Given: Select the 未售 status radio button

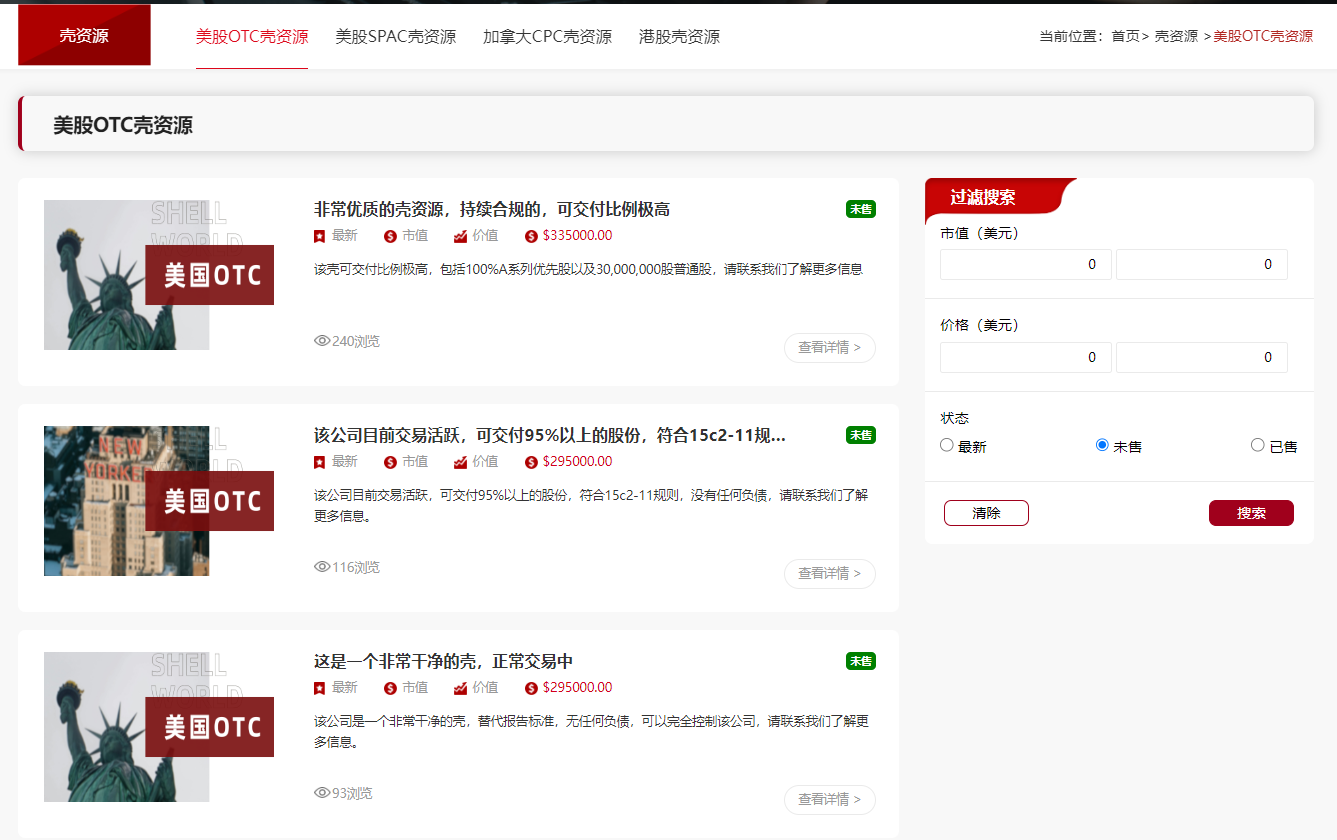Looking at the screenshot, I should pos(1103,445).
